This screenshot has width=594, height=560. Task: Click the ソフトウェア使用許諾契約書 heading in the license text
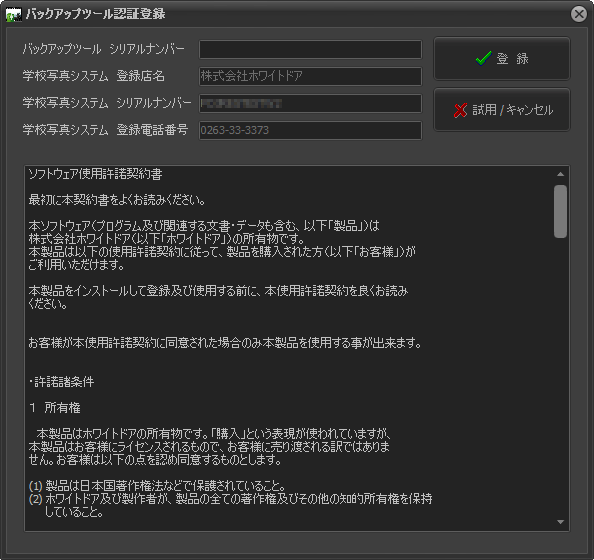tap(95, 175)
